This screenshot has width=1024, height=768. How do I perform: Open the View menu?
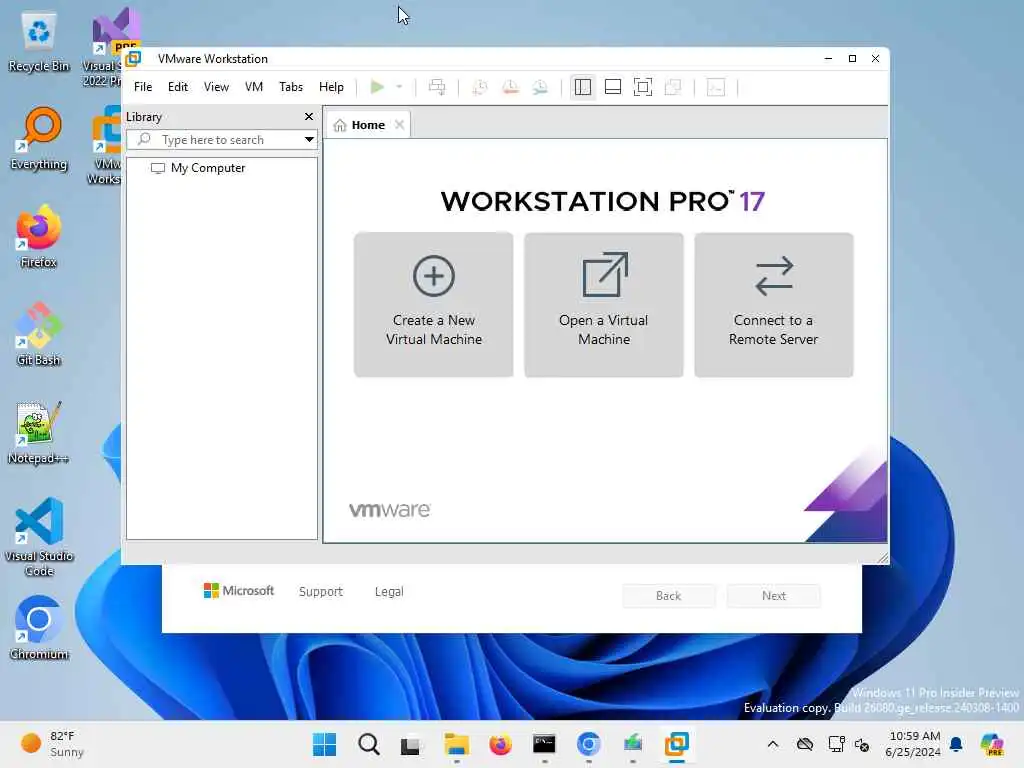tap(216, 87)
